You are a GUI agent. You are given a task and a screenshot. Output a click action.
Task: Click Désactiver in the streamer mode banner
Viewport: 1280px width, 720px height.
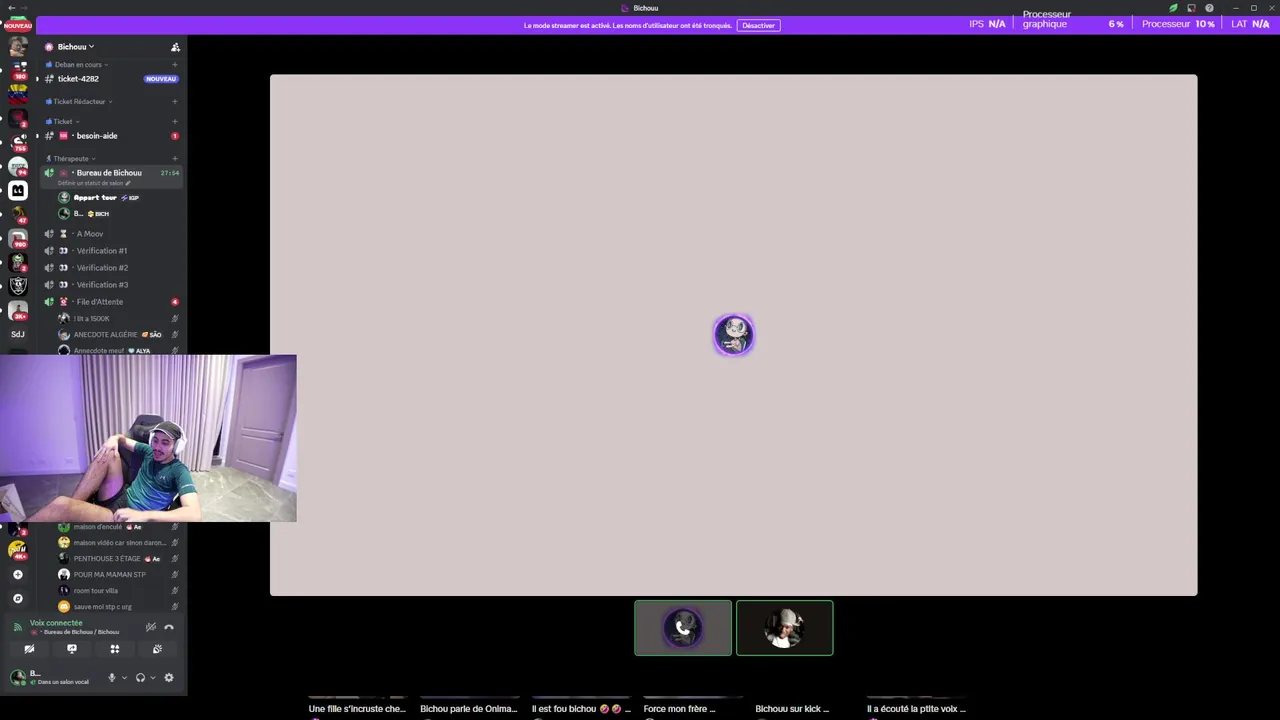coord(758,25)
